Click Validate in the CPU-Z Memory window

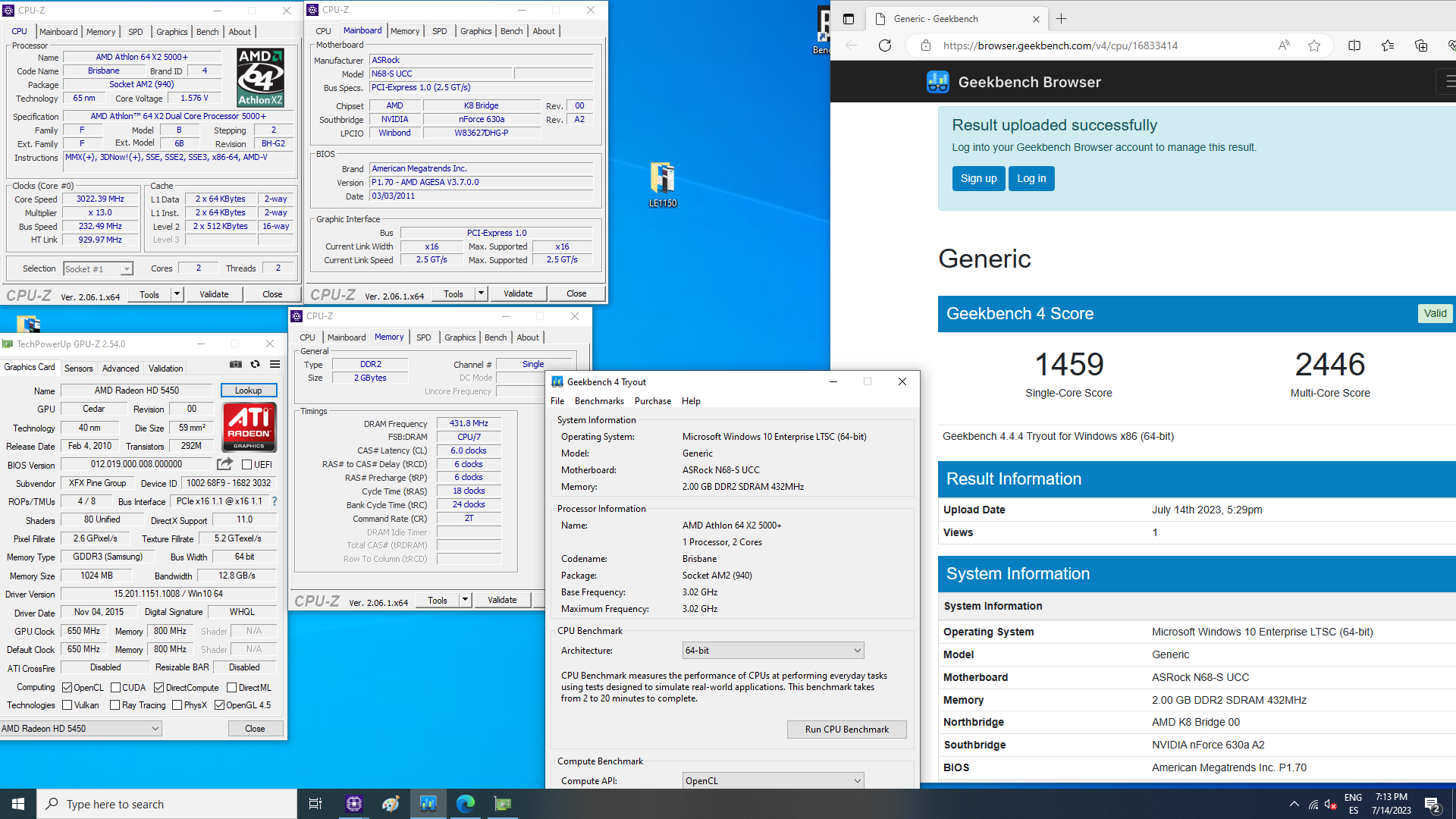click(x=502, y=600)
